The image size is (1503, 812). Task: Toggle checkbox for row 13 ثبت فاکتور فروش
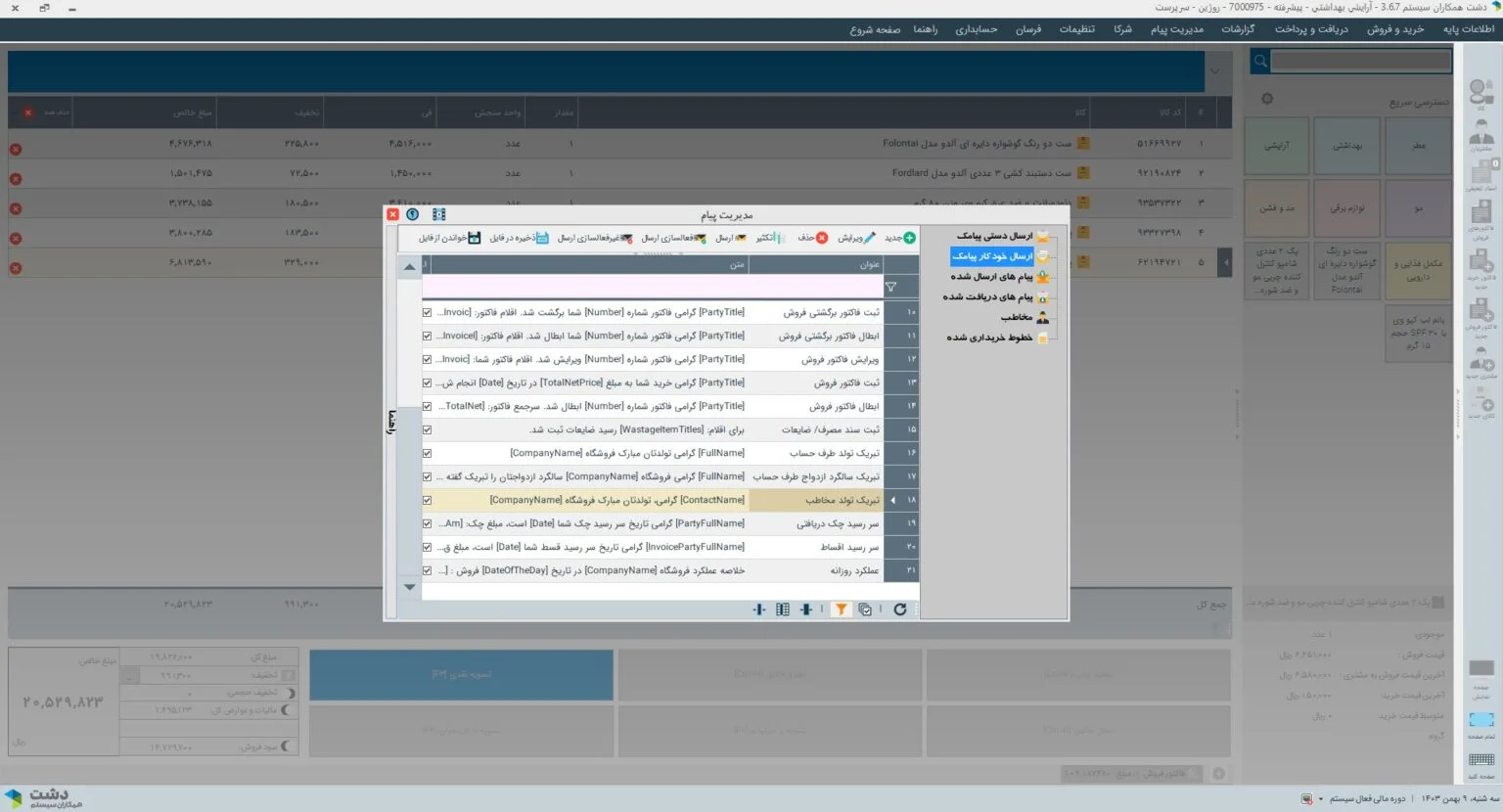point(427,383)
